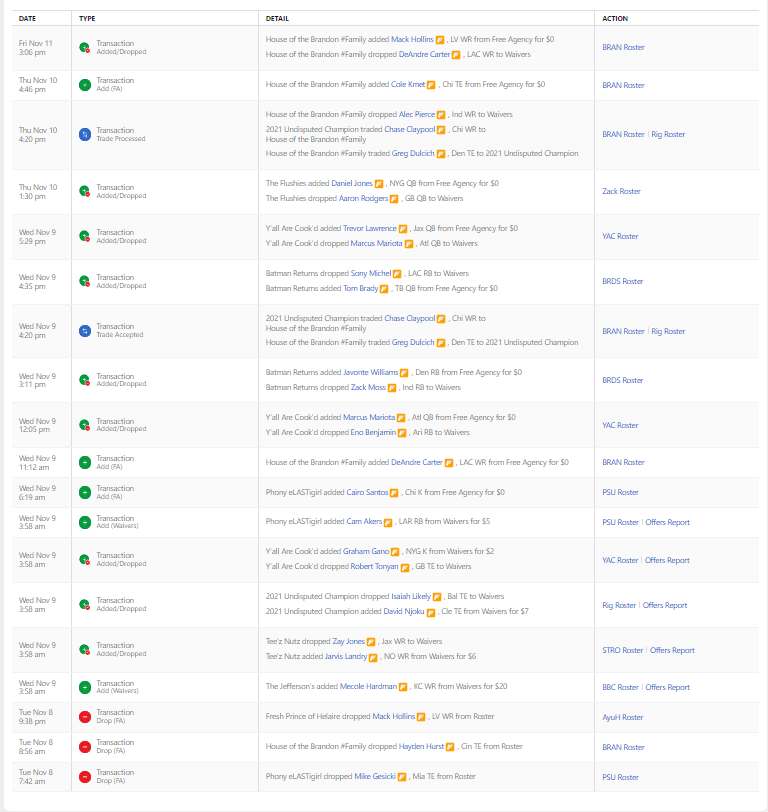Screen dimensions: 768x812
Task: Click the red drop icon in the Mike Gesicki row
Action: pos(85,777)
